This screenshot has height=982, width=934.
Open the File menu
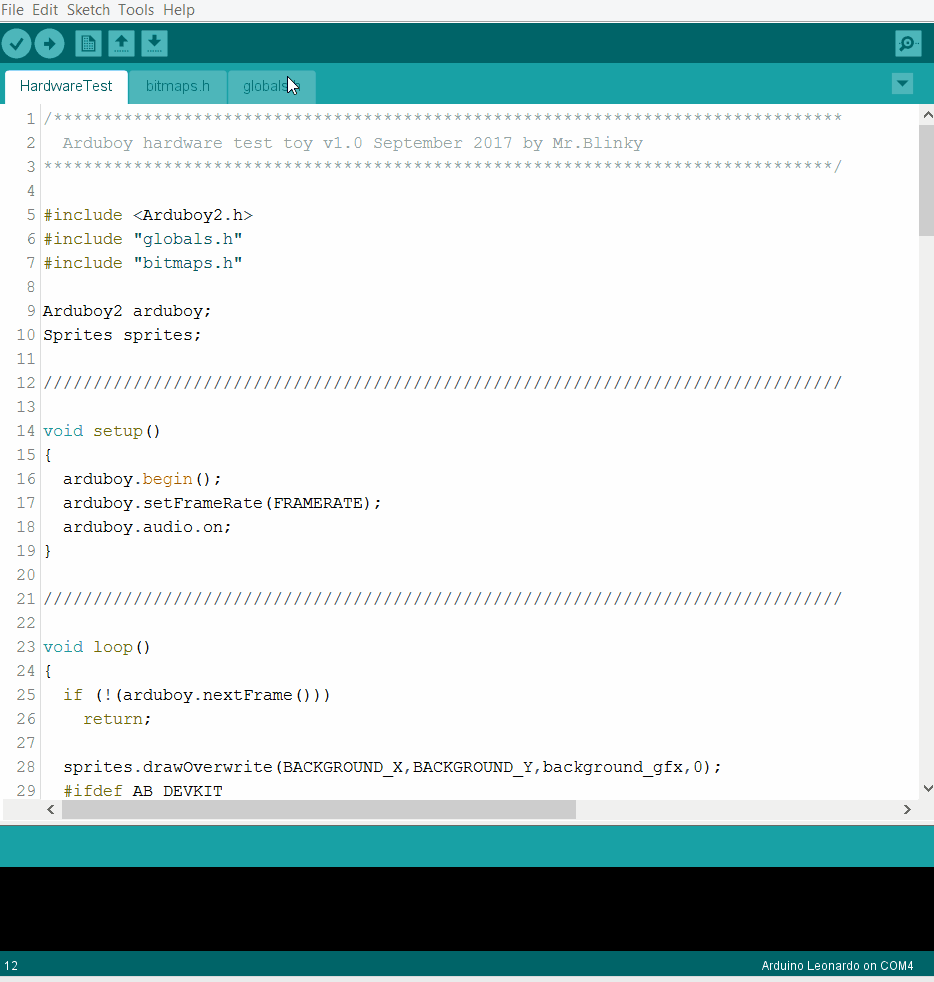(13, 10)
